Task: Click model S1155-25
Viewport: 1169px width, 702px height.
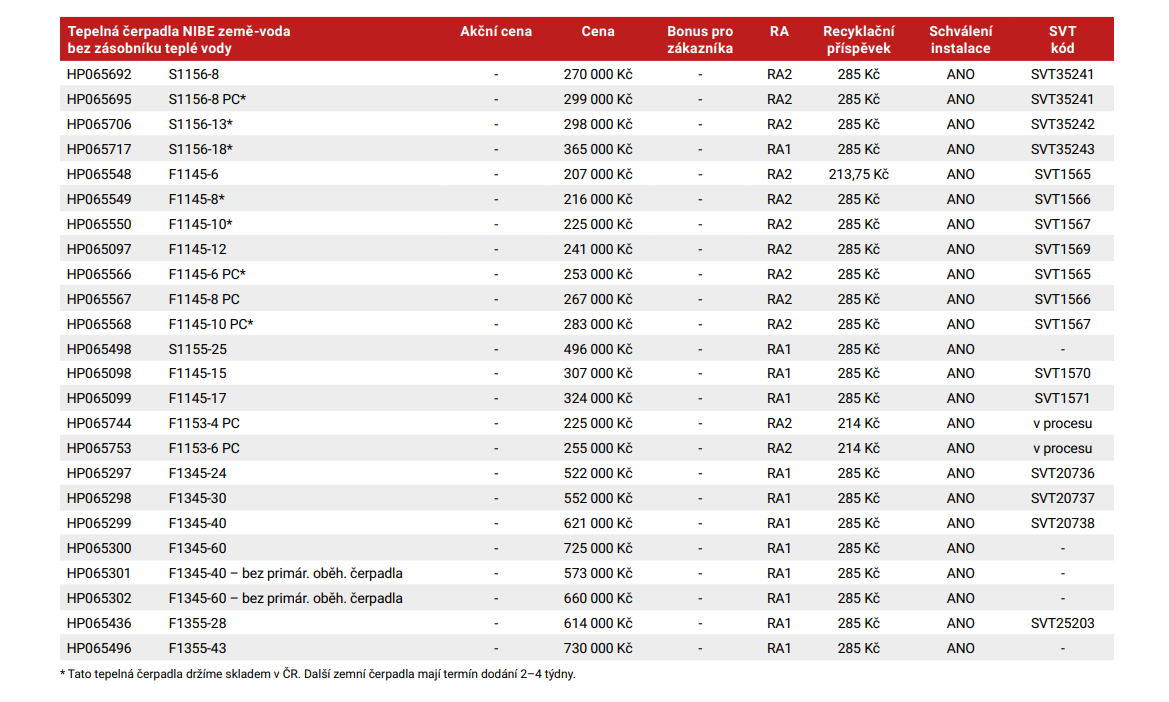Action: click(198, 349)
